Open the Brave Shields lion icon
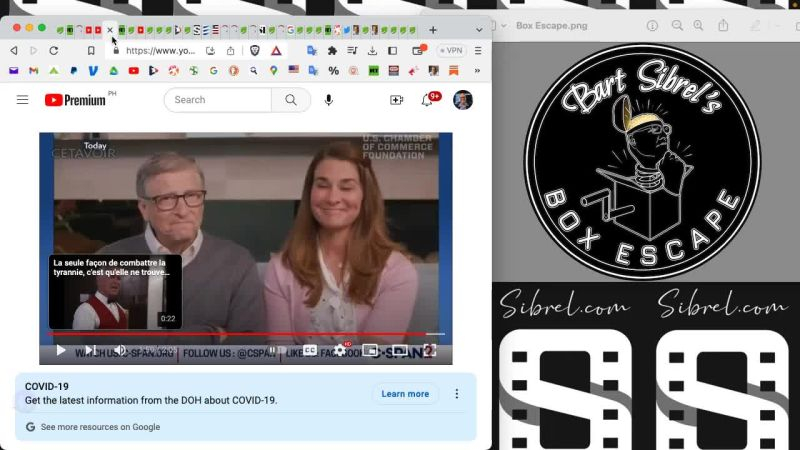 pyautogui.click(x=253, y=50)
